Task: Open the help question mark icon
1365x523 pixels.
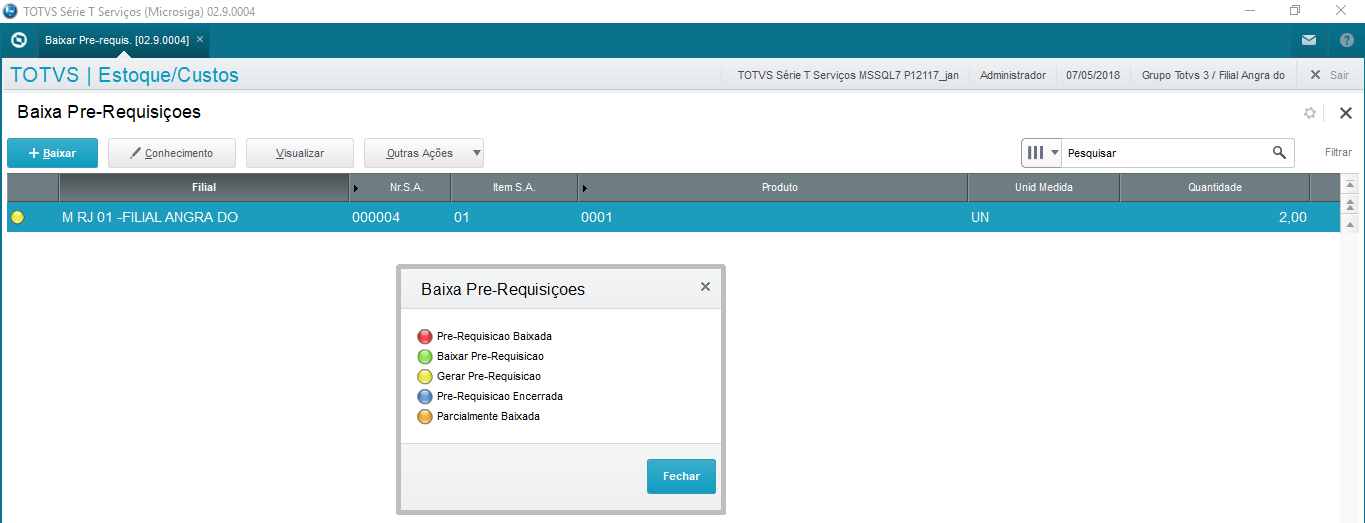Action: (x=1346, y=40)
